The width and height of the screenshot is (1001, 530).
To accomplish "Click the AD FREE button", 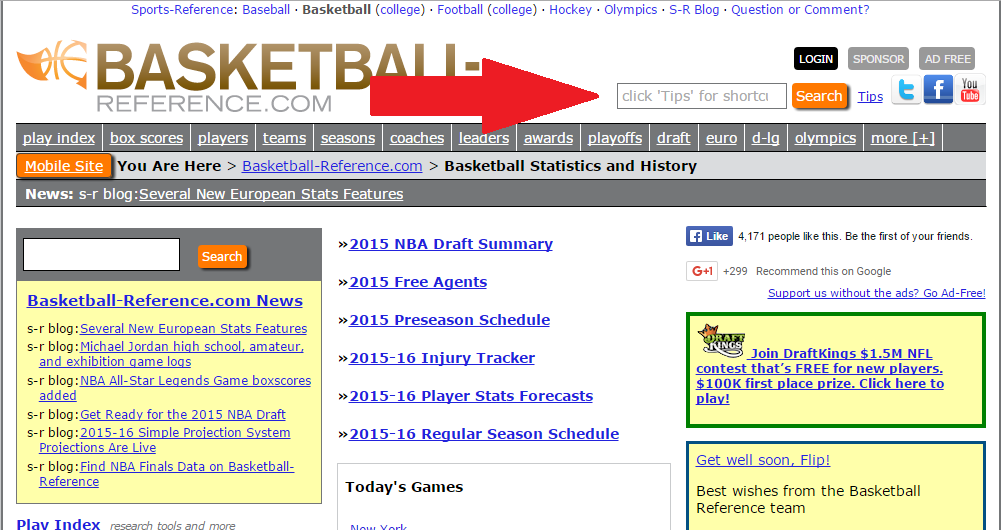I will 947,59.
